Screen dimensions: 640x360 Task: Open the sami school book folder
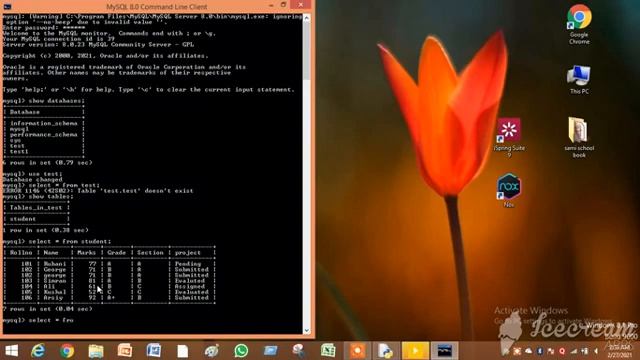tap(579, 138)
